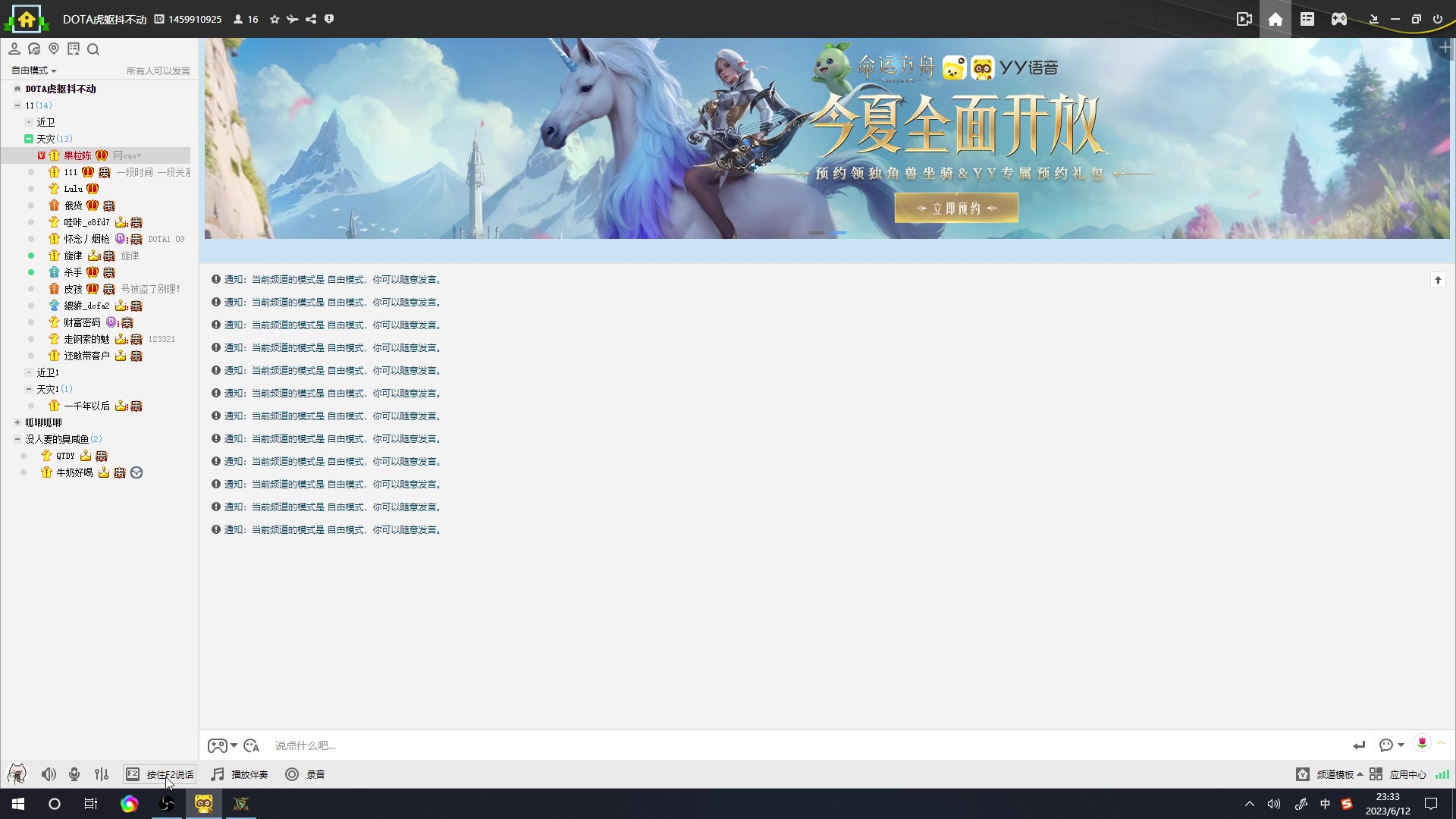Click the search icon above channel list
This screenshot has width=1456, height=819.
[93, 49]
